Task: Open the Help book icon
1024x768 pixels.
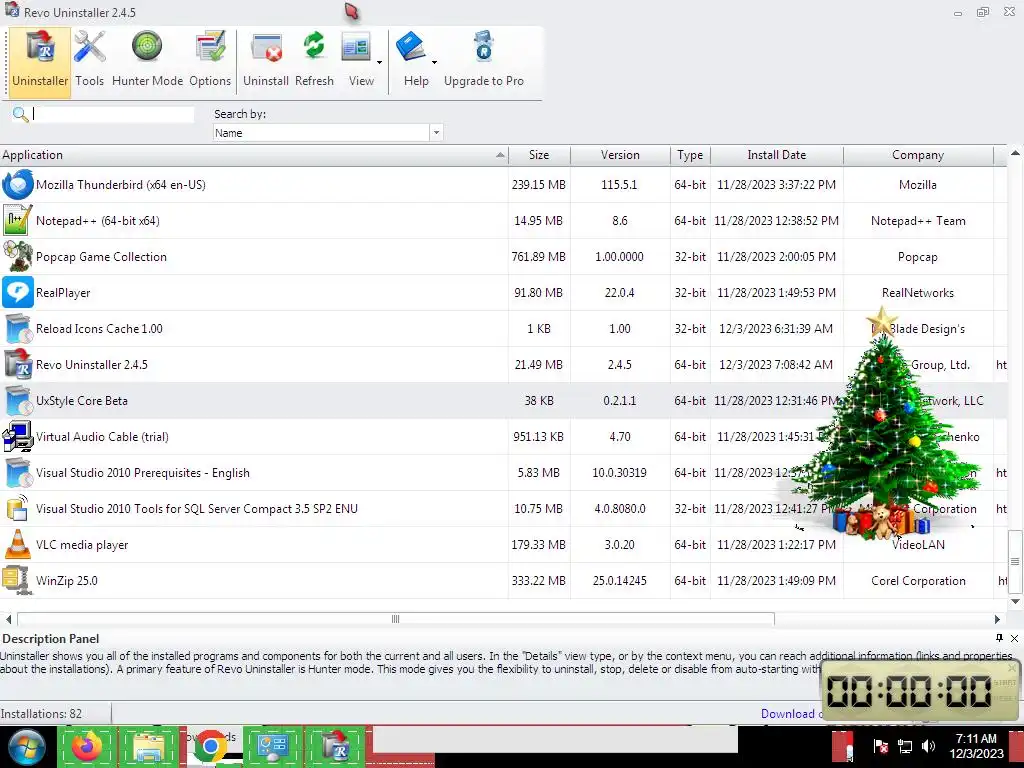Action: tap(411, 48)
